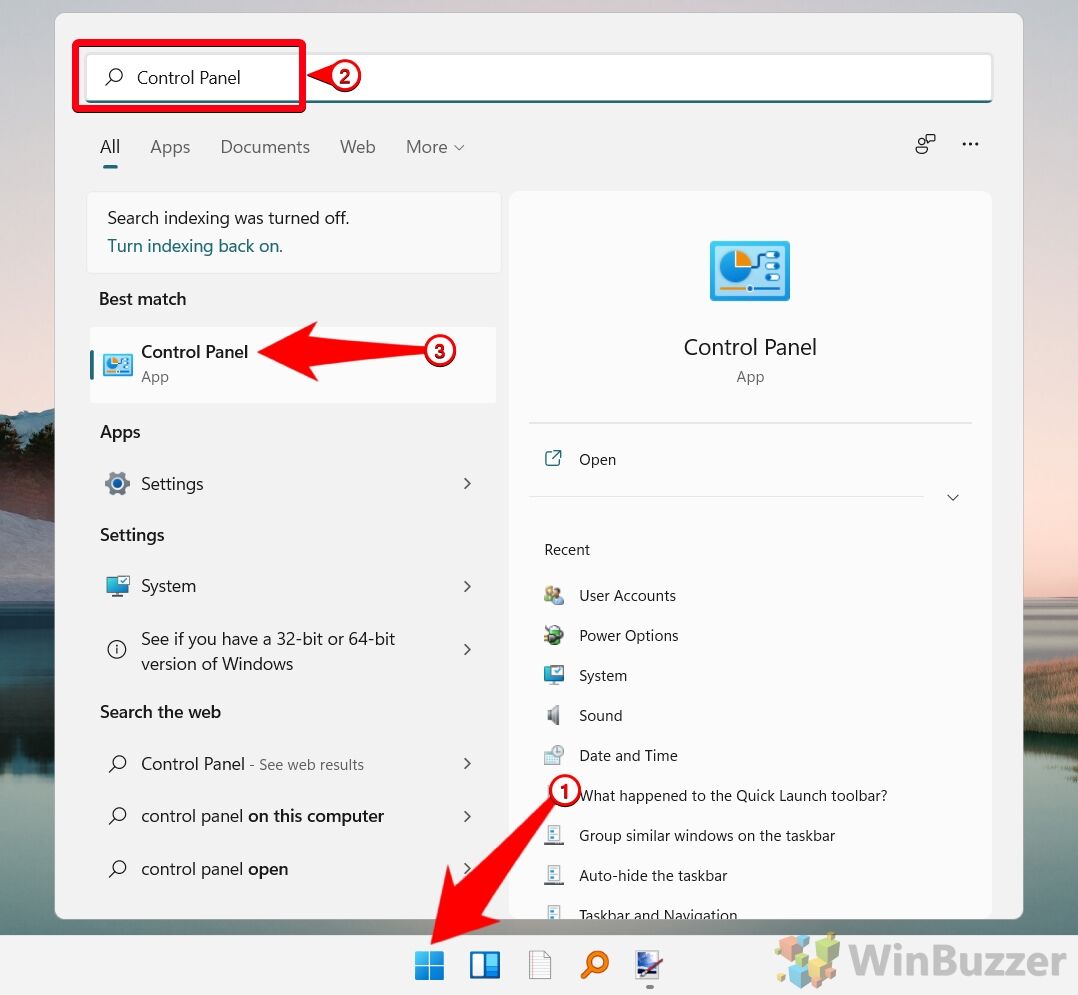The image size is (1078, 995).
Task: Open the three-dot options menu
Action: (x=970, y=144)
